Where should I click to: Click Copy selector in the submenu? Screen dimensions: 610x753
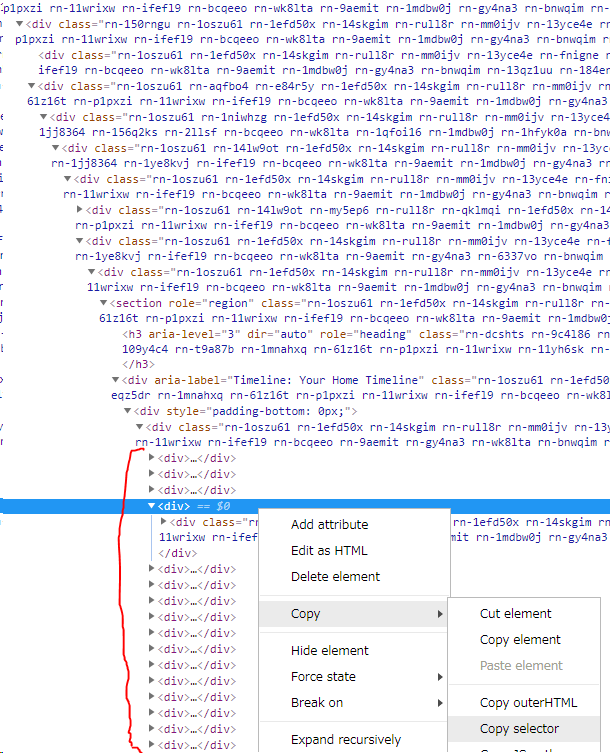point(519,729)
